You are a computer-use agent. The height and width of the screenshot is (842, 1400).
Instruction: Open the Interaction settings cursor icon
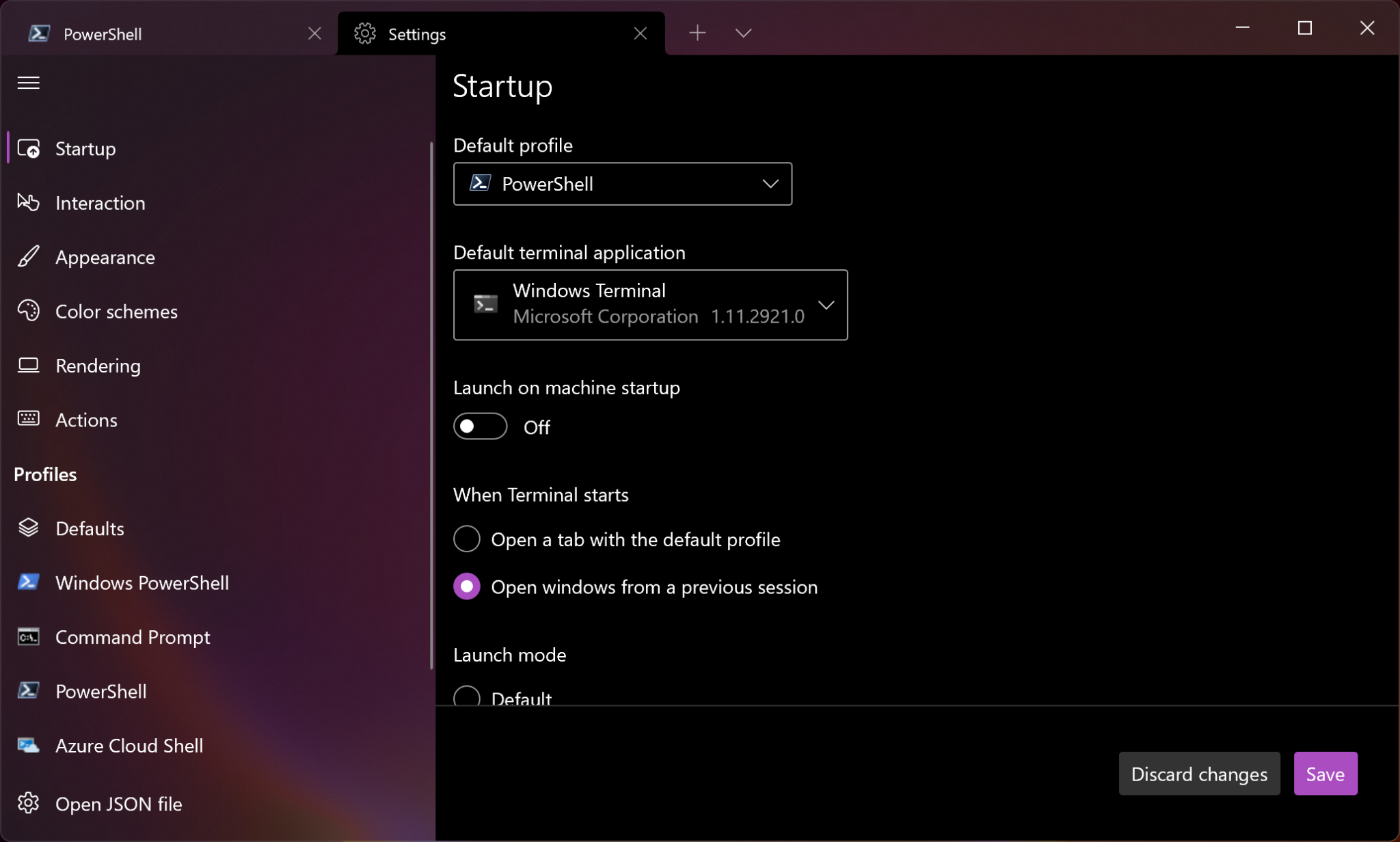pyautogui.click(x=28, y=202)
